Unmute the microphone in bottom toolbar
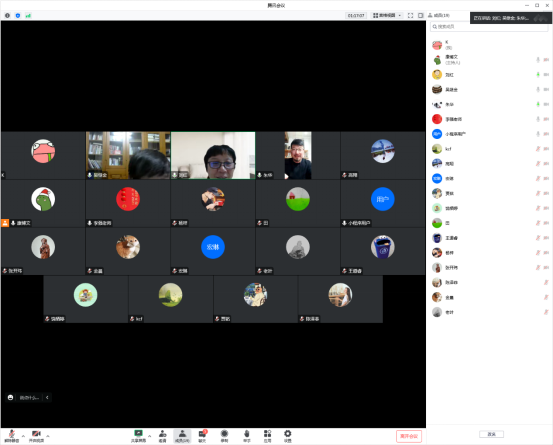The height and width of the screenshot is (445, 553). click(x=12, y=436)
